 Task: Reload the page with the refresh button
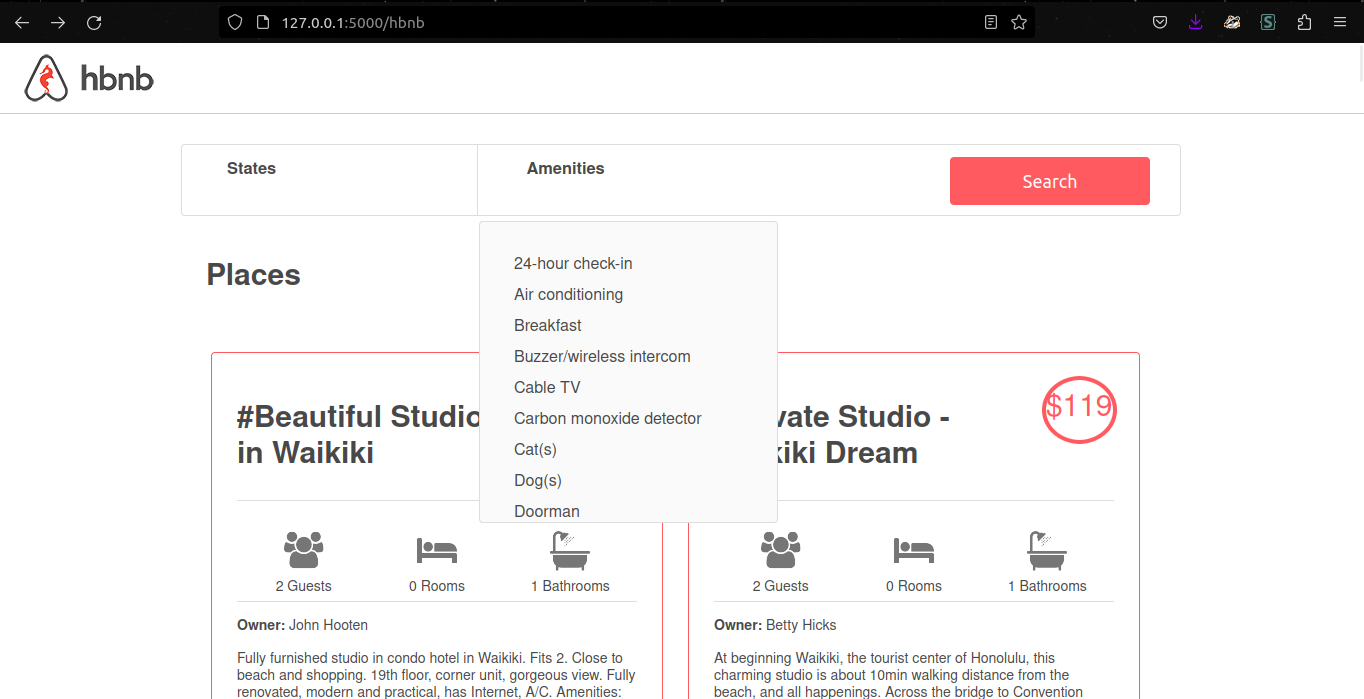94,22
